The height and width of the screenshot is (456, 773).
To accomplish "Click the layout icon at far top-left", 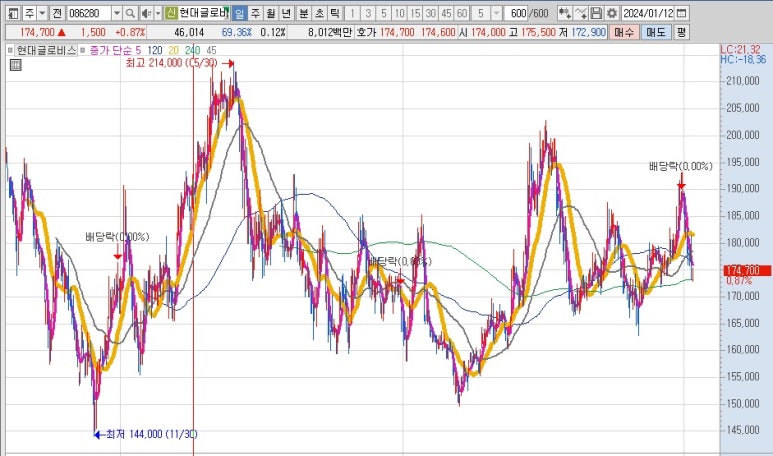I will (x=11, y=13).
